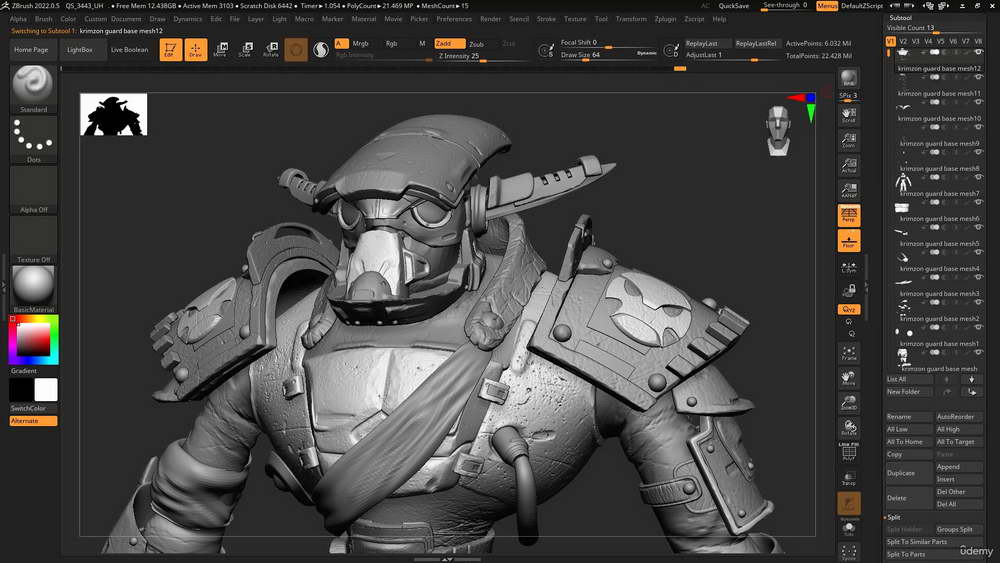Open the Texture Off selector
Viewport: 1000px width, 563px height.
pos(33,240)
